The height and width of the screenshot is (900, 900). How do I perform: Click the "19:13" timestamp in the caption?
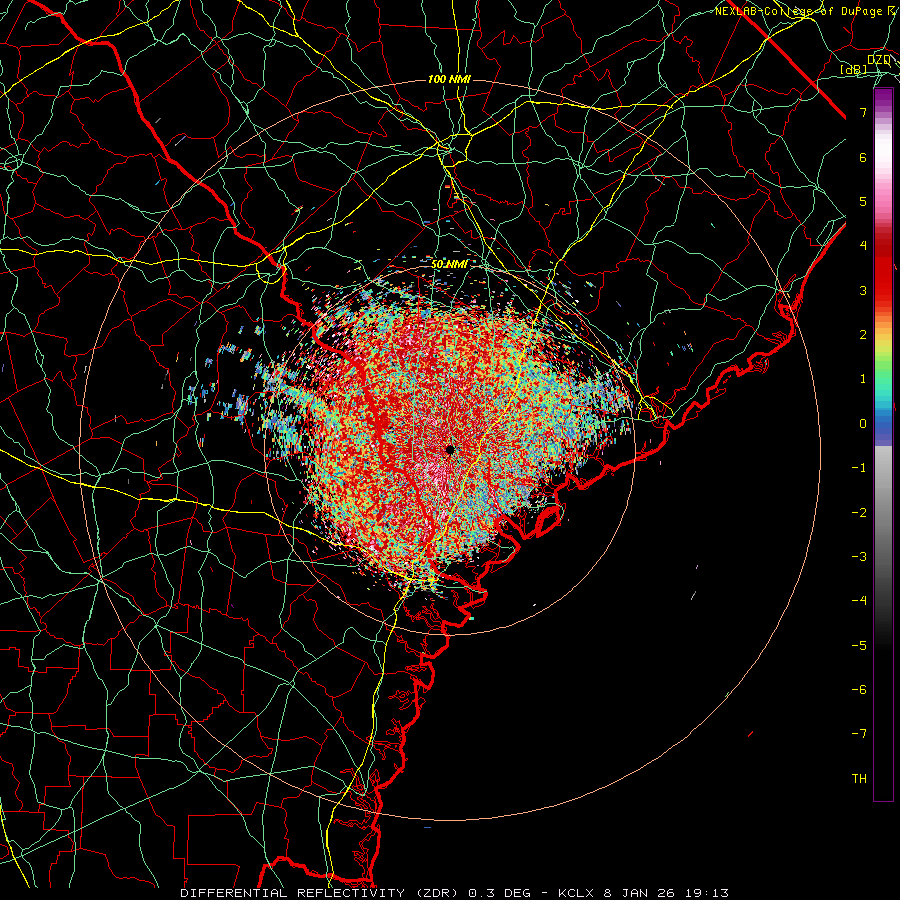point(707,893)
